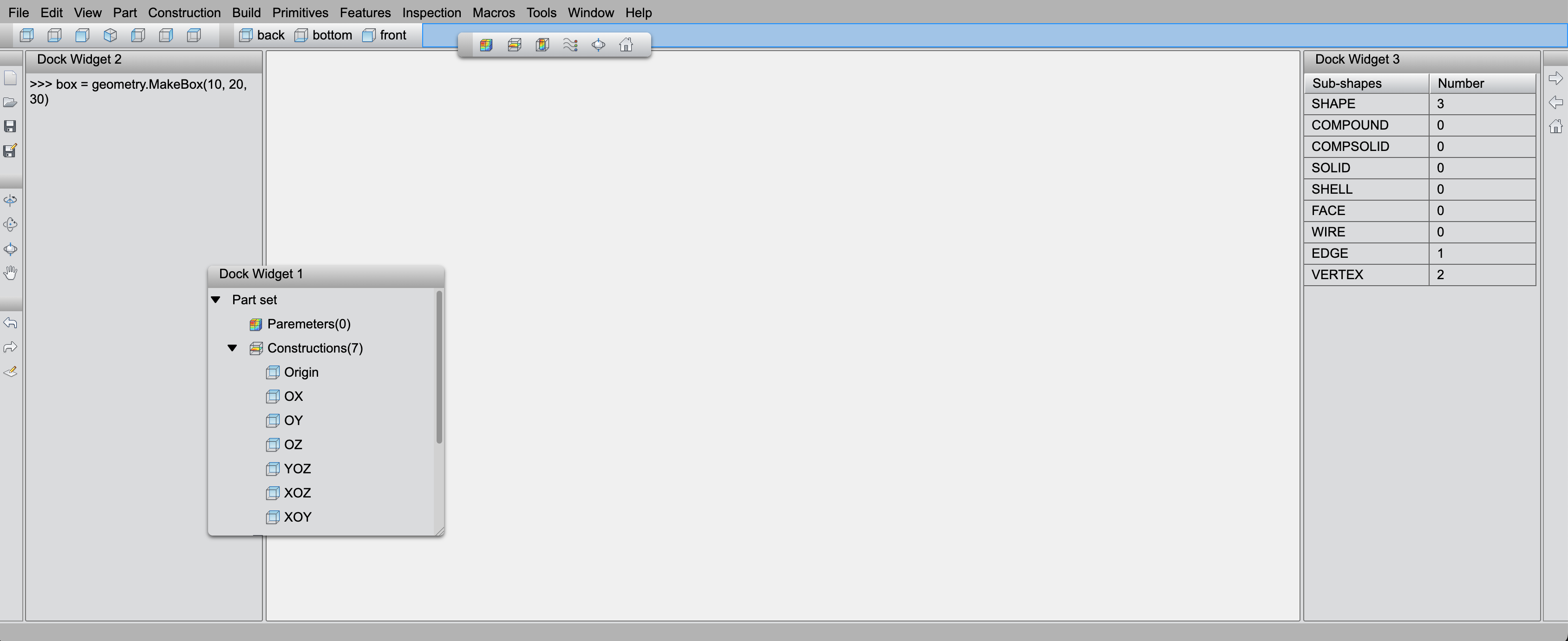Click the rainbow cube icon in floating toolbar

click(486, 45)
